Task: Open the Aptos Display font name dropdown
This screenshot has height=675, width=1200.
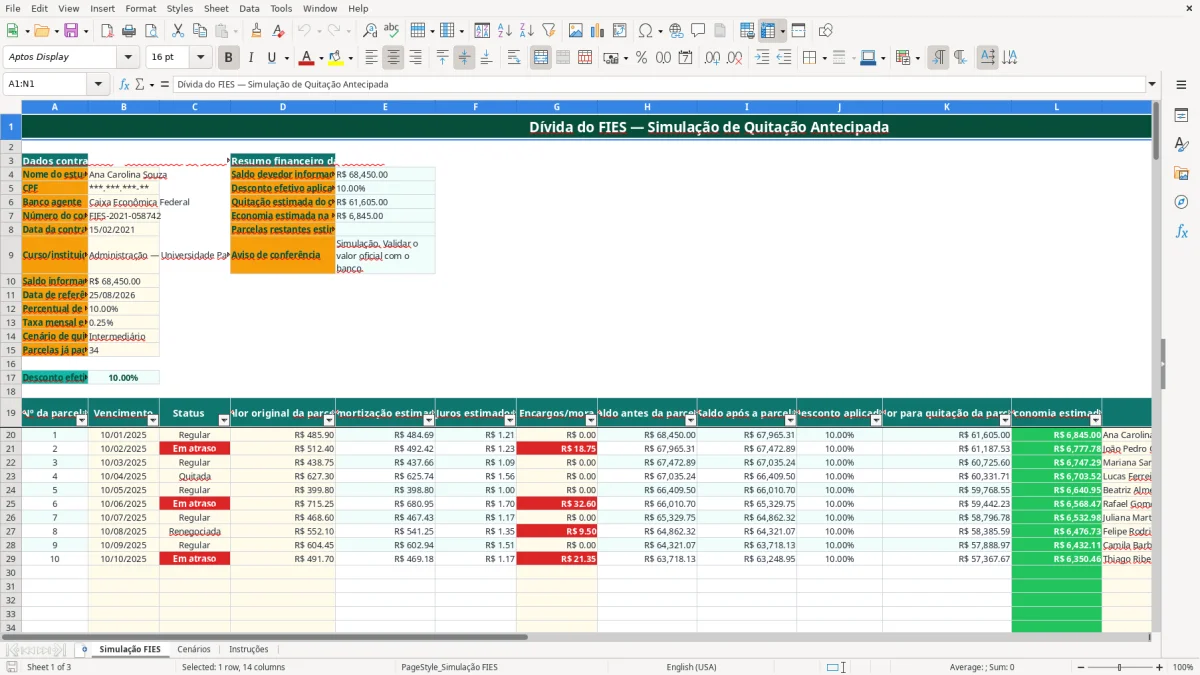Action: click(x=130, y=58)
